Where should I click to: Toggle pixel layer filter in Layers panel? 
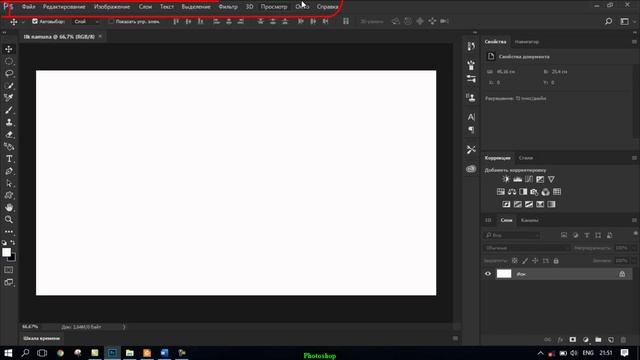tap(564, 235)
